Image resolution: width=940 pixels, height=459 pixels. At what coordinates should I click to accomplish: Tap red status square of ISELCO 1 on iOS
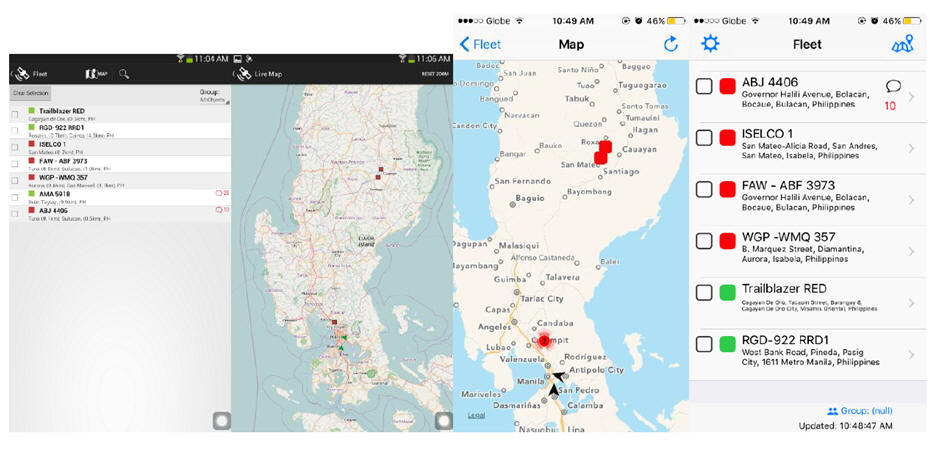(x=727, y=138)
